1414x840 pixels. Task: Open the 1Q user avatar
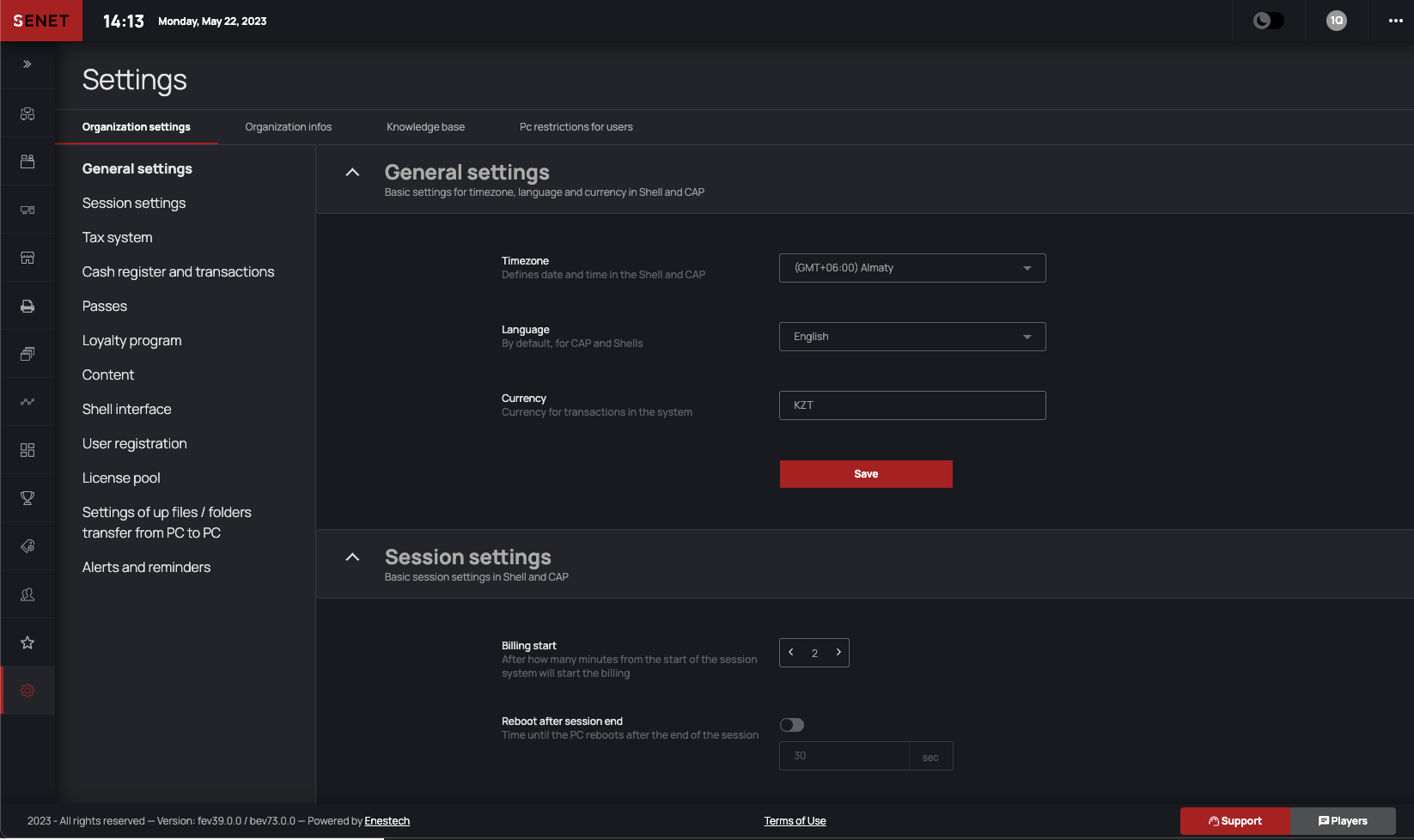(1337, 21)
